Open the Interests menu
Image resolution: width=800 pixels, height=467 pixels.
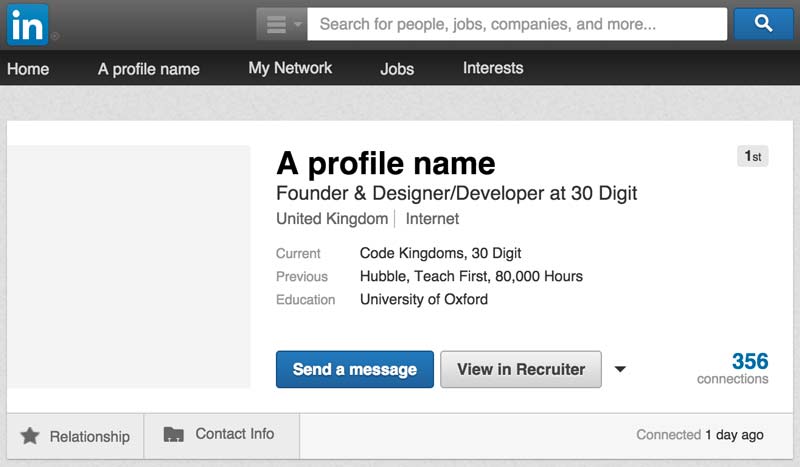click(x=493, y=68)
